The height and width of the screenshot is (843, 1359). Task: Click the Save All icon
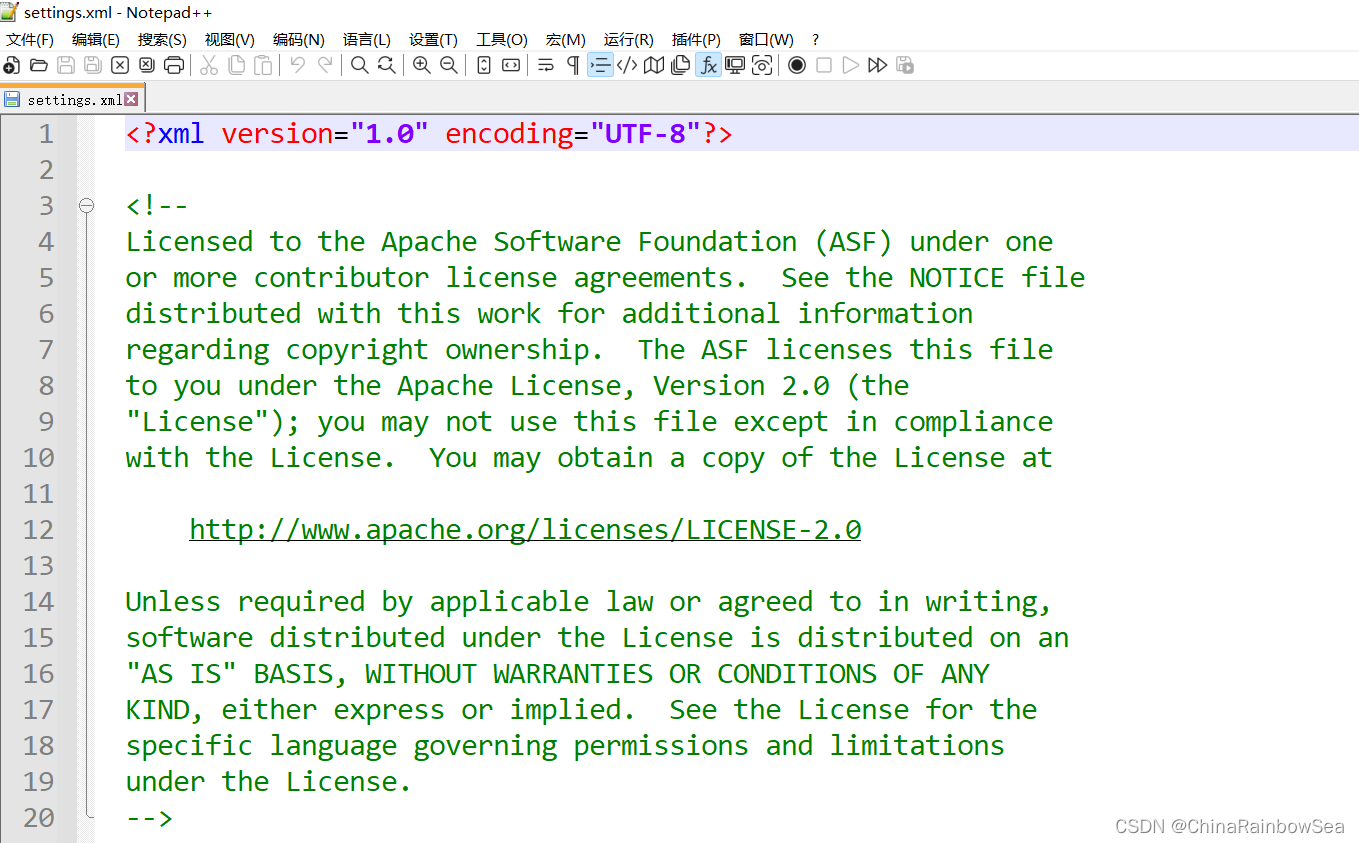[x=93, y=65]
